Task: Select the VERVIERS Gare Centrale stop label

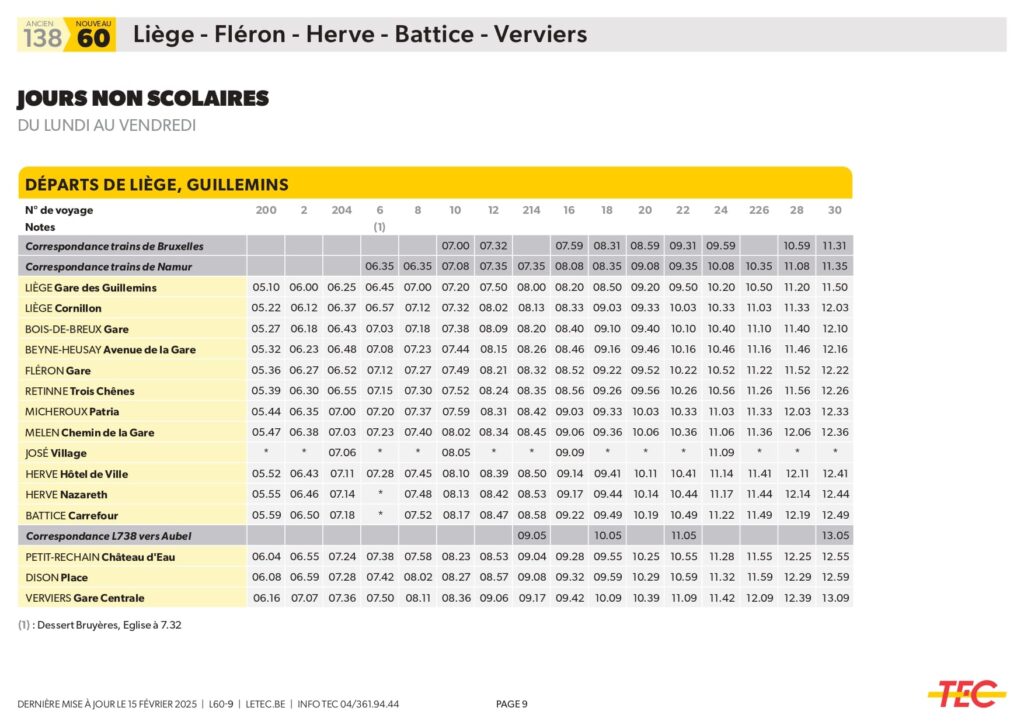Action: click(85, 598)
